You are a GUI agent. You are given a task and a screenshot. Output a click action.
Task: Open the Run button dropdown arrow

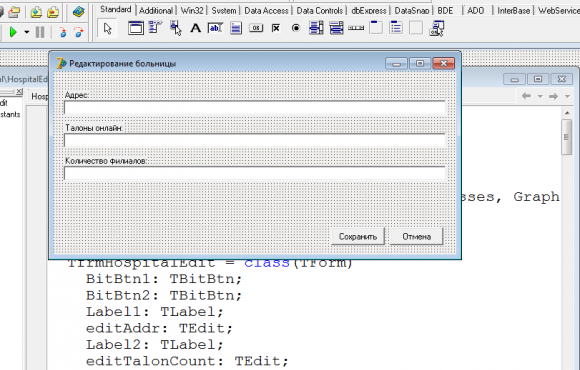pos(27,33)
